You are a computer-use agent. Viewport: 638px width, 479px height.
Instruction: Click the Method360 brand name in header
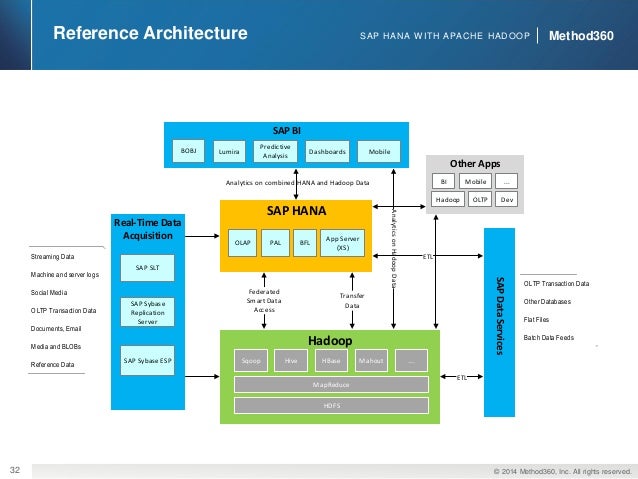coord(581,36)
